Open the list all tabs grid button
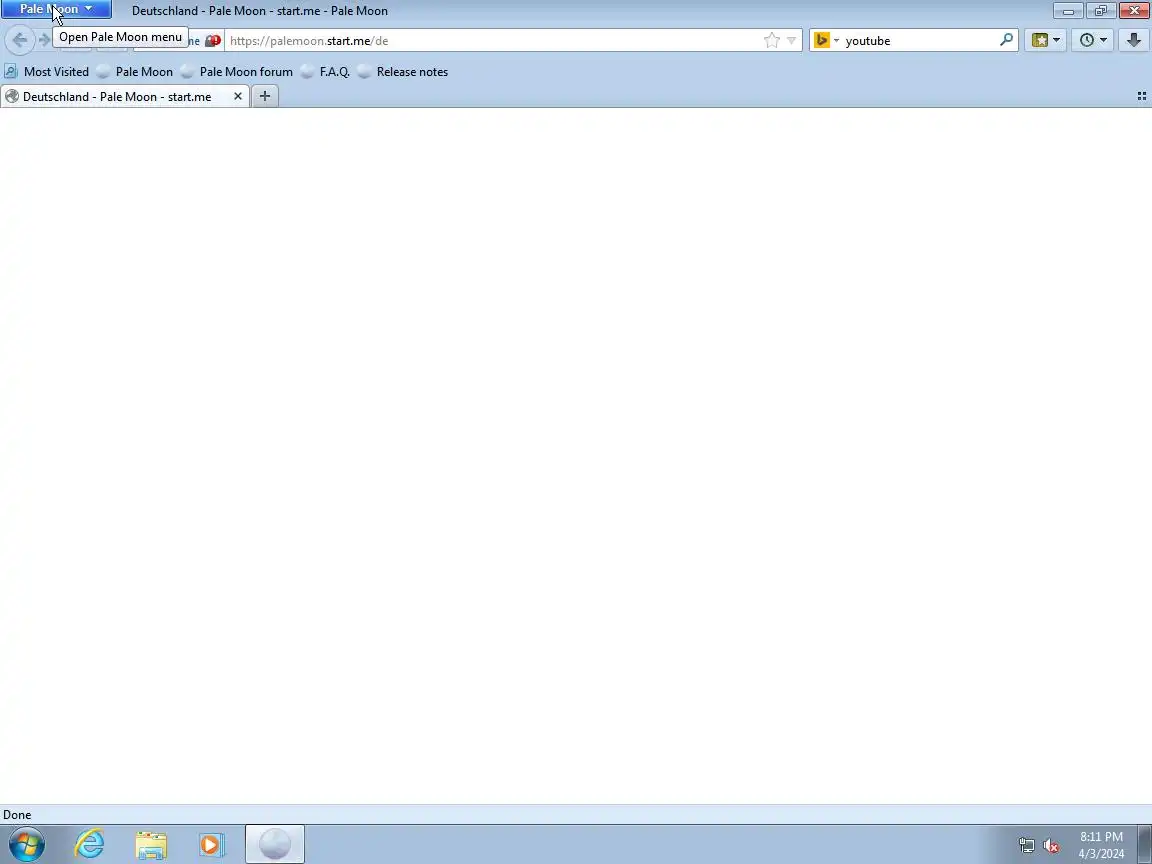This screenshot has width=1152, height=864. tap(1141, 96)
